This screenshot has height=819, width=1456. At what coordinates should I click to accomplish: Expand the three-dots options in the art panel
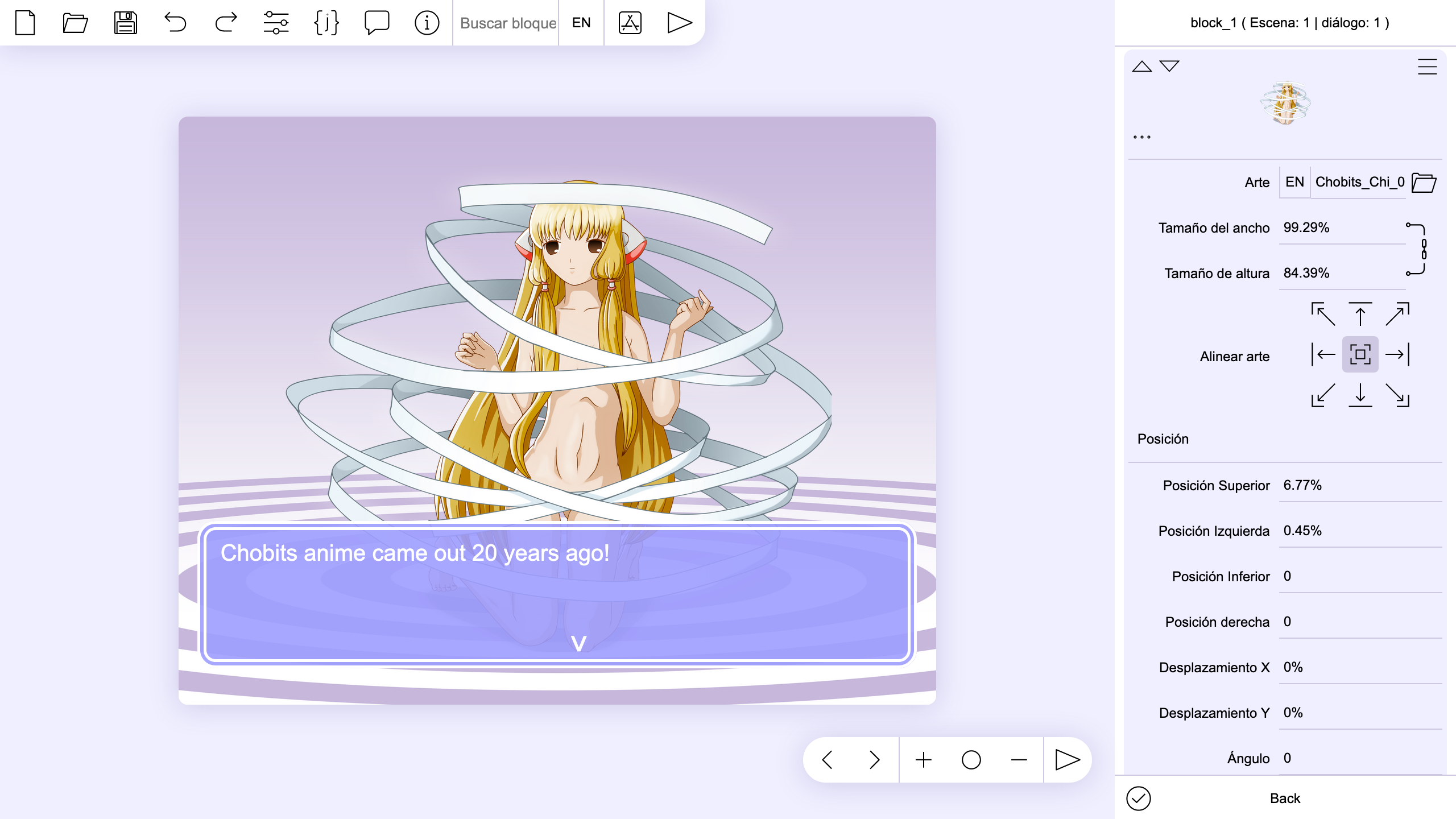1141,137
